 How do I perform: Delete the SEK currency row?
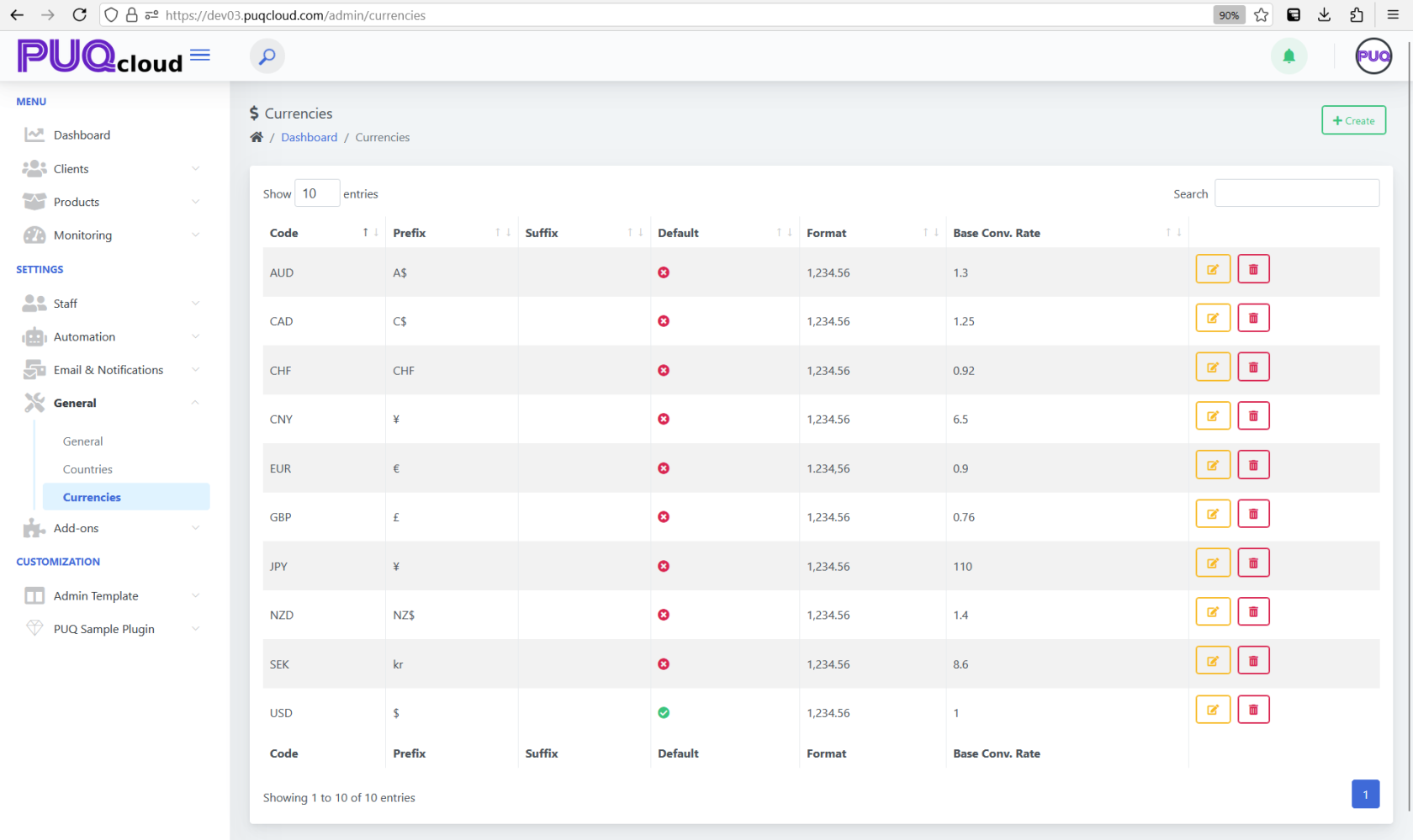point(1253,660)
